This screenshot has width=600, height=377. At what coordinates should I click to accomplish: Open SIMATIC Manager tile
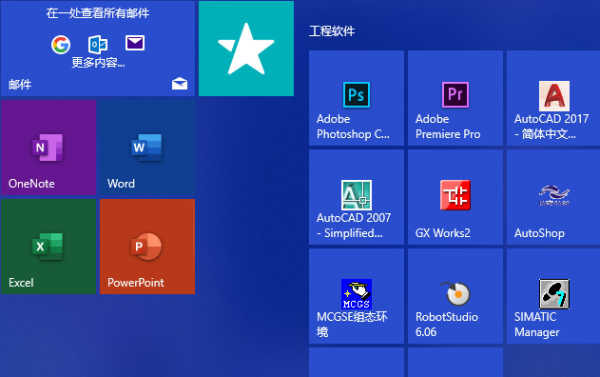click(553, 296)
